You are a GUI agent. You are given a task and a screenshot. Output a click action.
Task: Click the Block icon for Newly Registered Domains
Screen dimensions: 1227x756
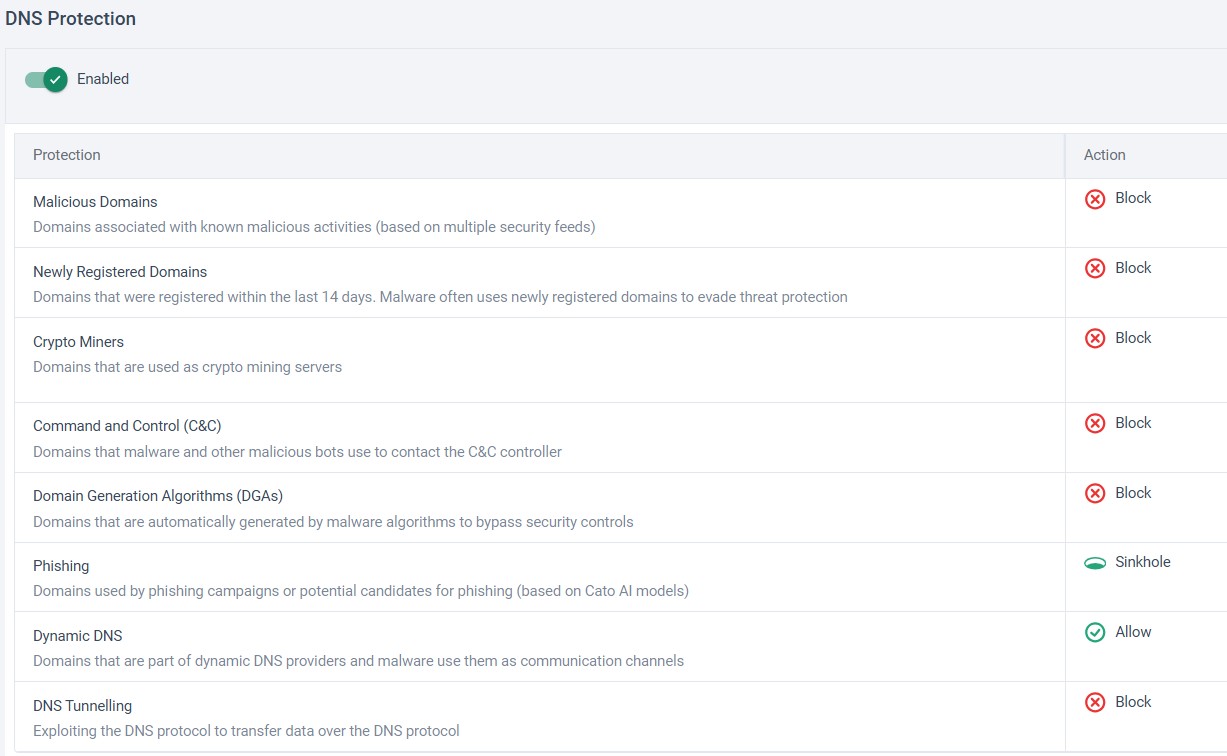click(x=1095, y=268)
